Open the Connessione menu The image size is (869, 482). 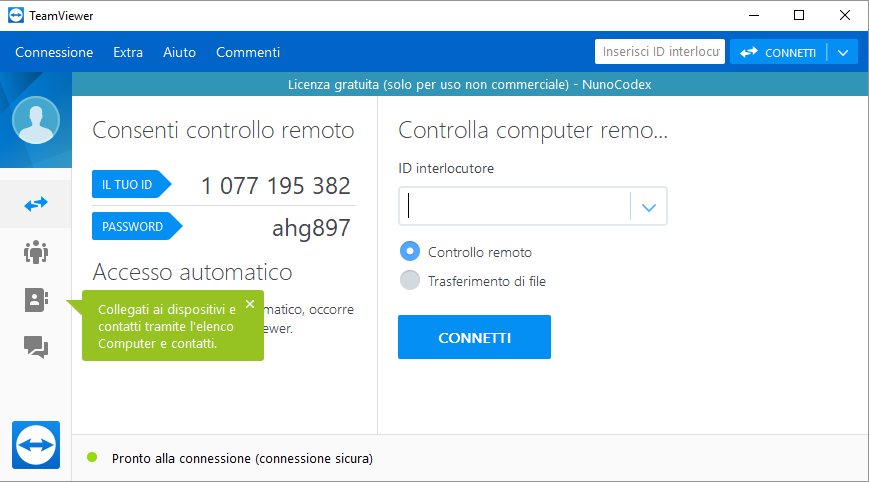point(54,53)
